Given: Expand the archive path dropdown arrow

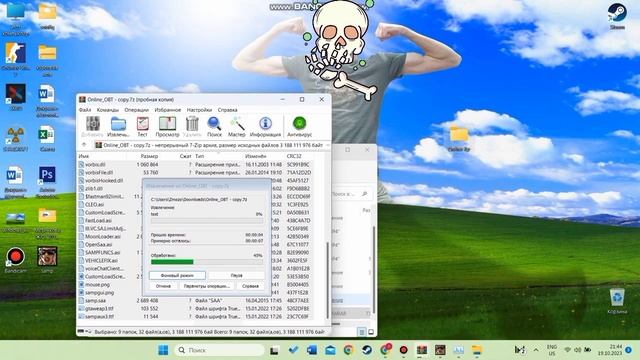Looking at the screenshot, I should pyautogui.click(x=327, y=145).
